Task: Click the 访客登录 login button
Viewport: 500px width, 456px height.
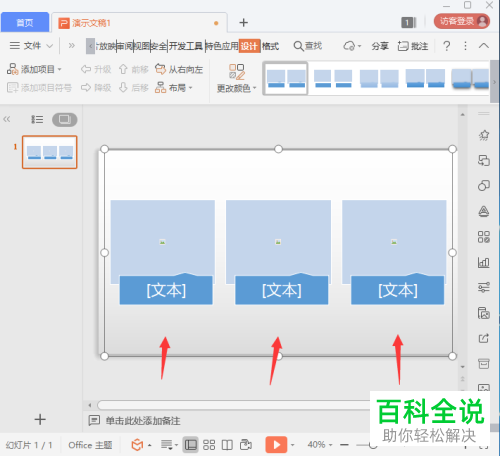Action: coord(462,21)
